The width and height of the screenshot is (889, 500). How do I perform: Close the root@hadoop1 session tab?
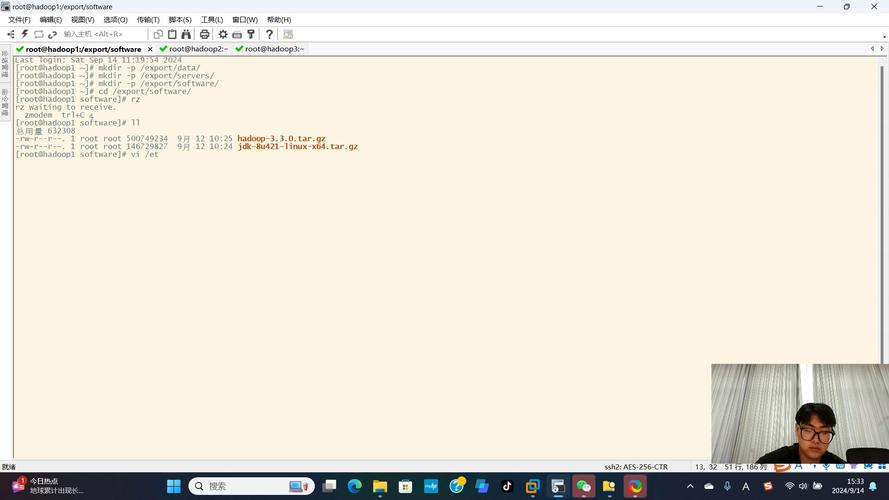[150, 49]
